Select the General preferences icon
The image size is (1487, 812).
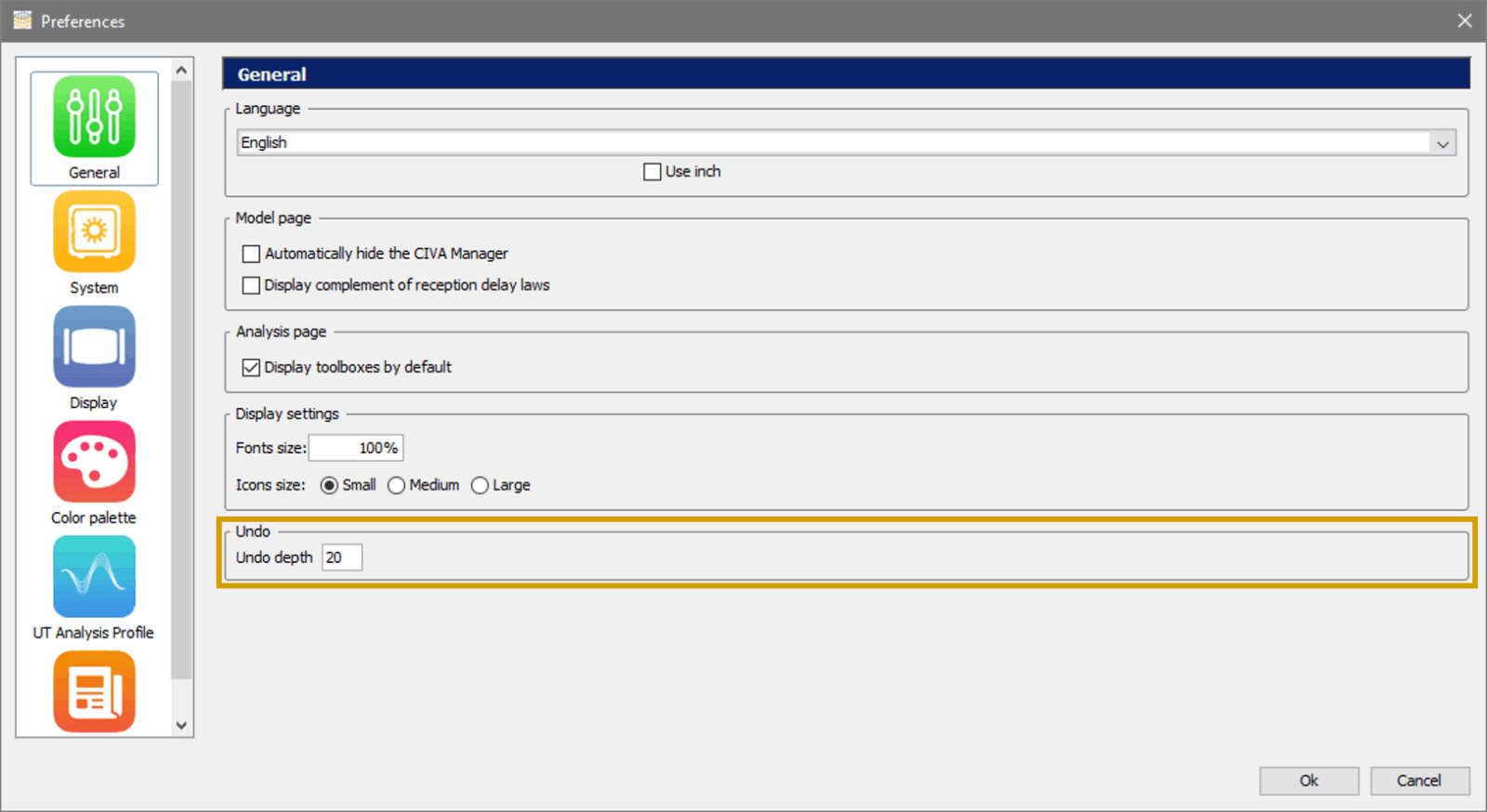[x=94, y=118]
